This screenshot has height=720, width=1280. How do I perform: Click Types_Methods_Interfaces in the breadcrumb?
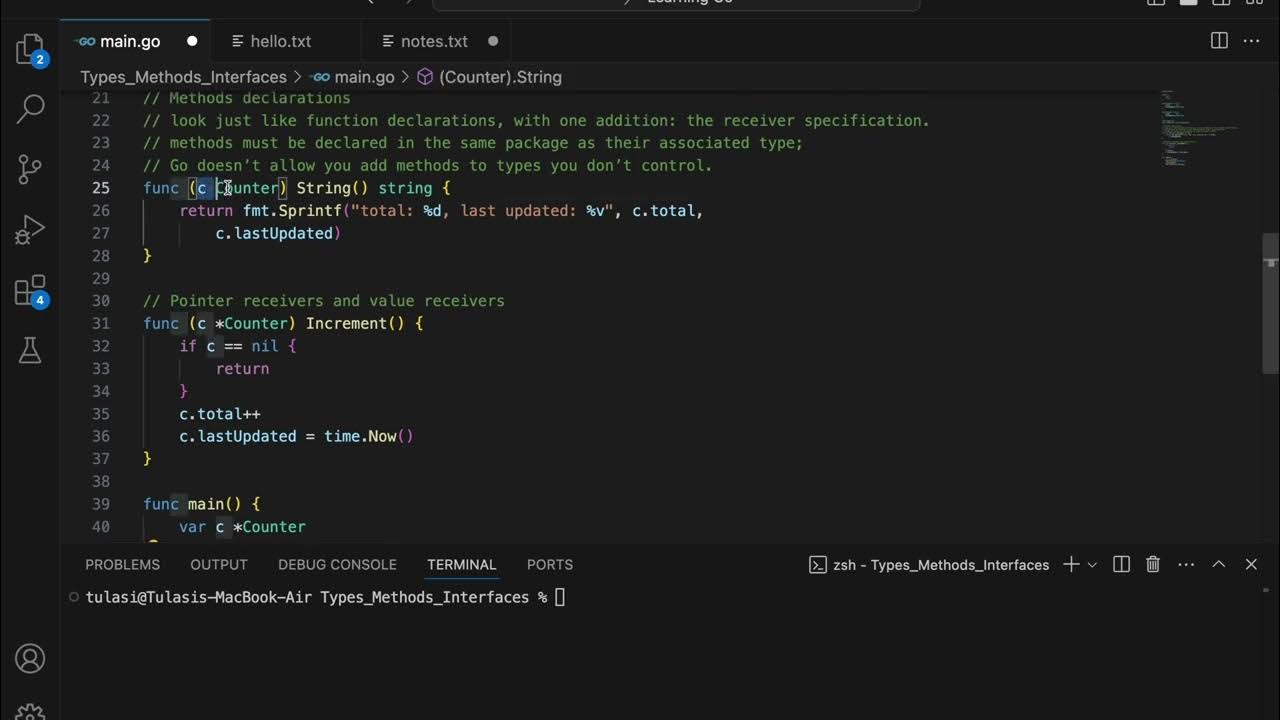pos(183,77)
